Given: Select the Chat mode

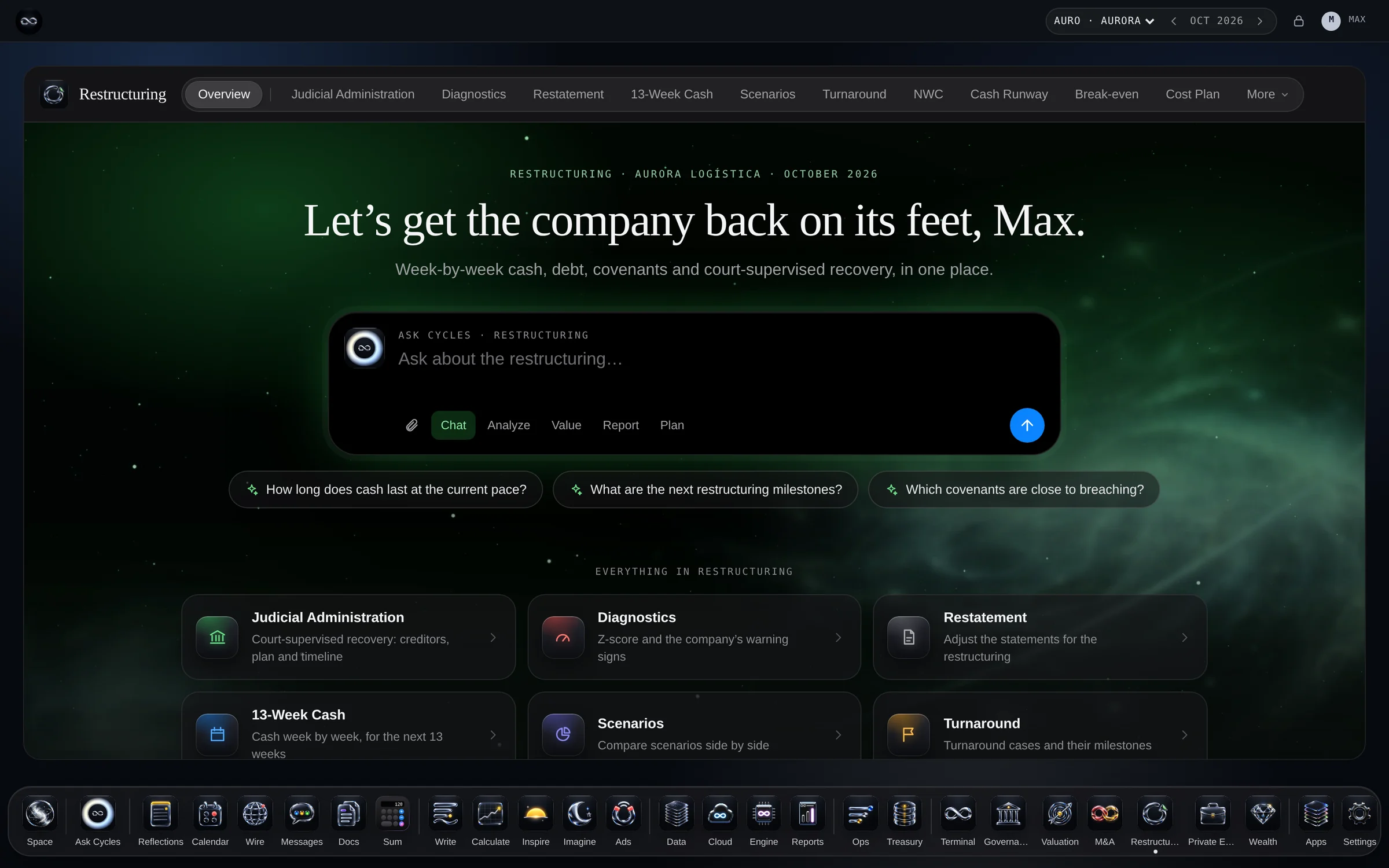Looking at the screenshot, I should pyautogui.click(x=453, y=425).
